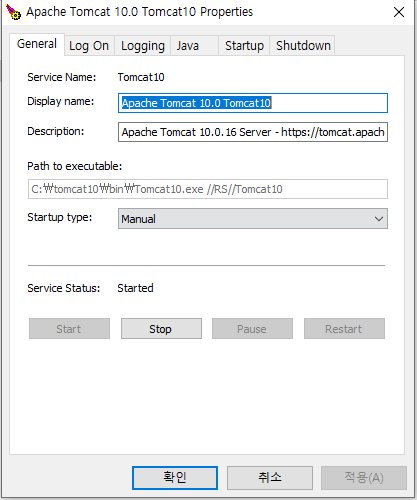The image size is (417, 500).
Task: Open the Shutdown tab
Action: pos(303,46)
